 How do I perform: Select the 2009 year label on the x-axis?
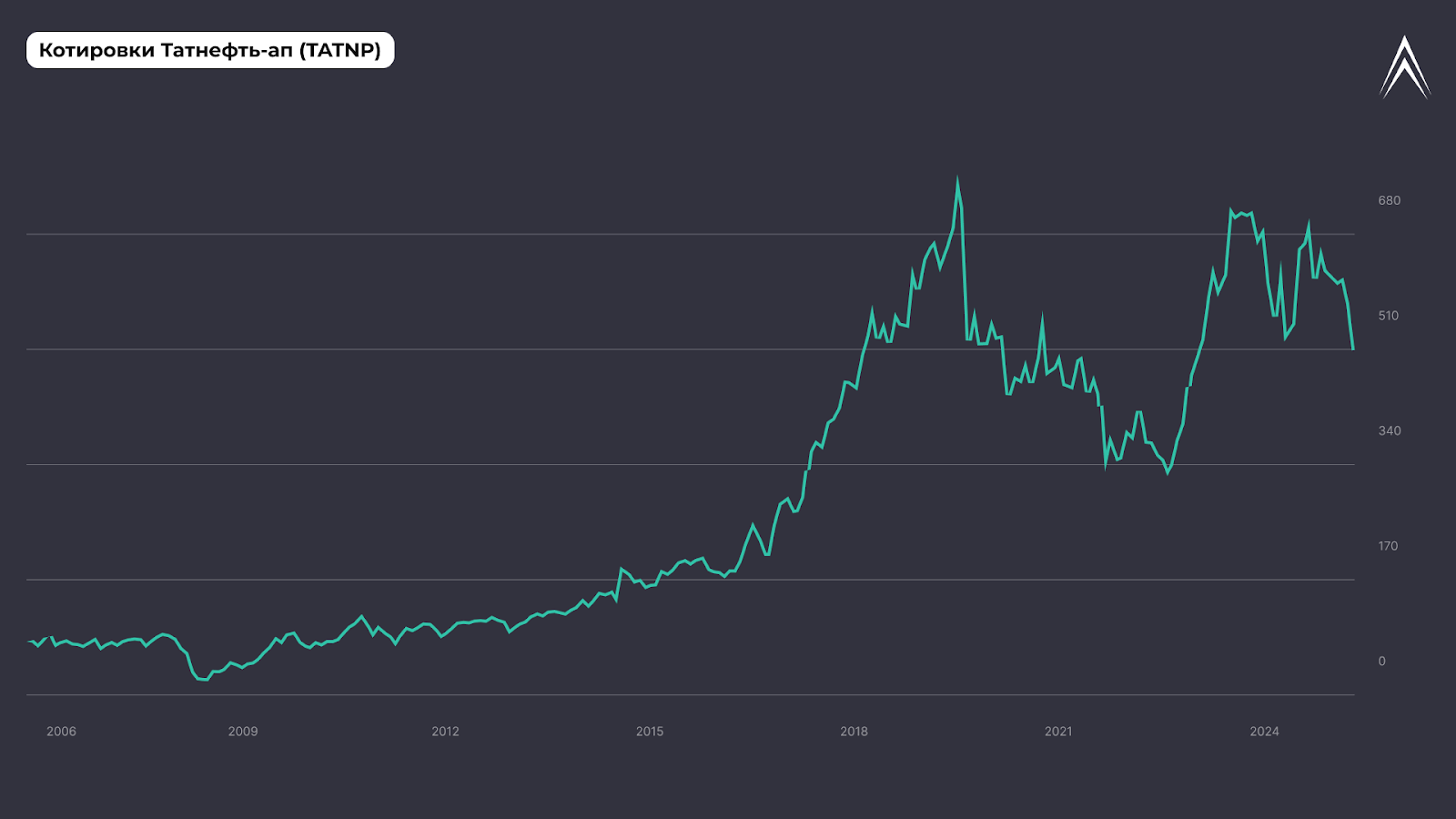(243, 732)
